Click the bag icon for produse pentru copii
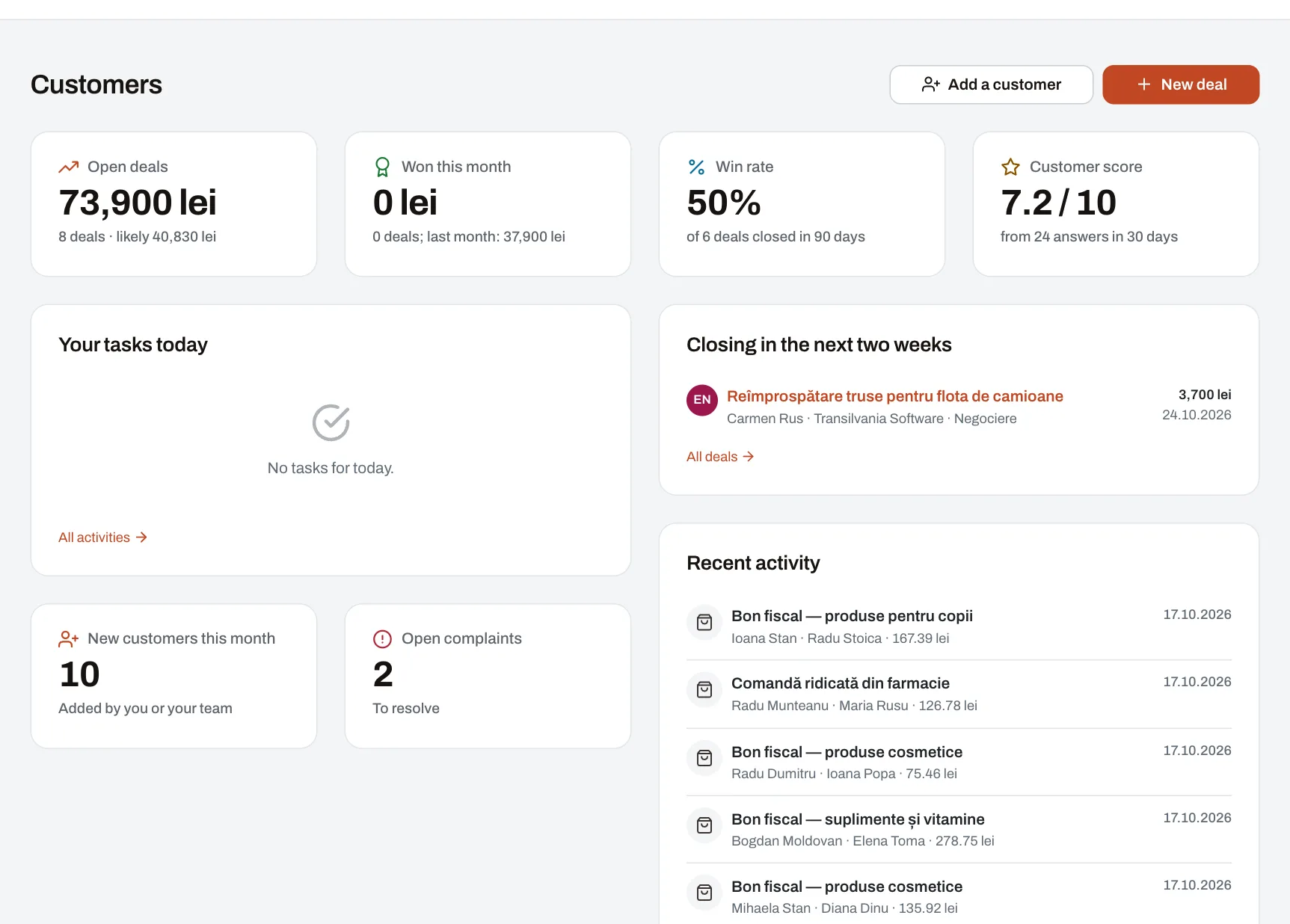Viewport: 1290px width, 924px height. (704, 623)
